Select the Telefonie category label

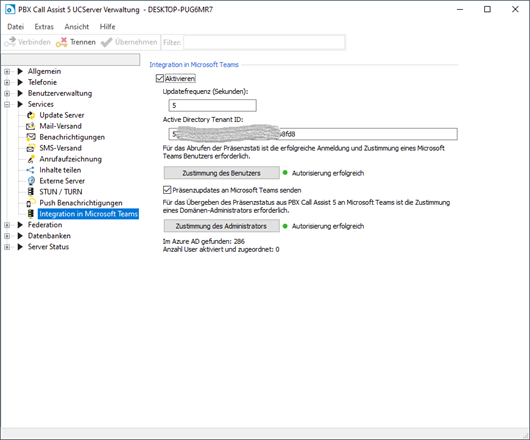tap(42, 82)
